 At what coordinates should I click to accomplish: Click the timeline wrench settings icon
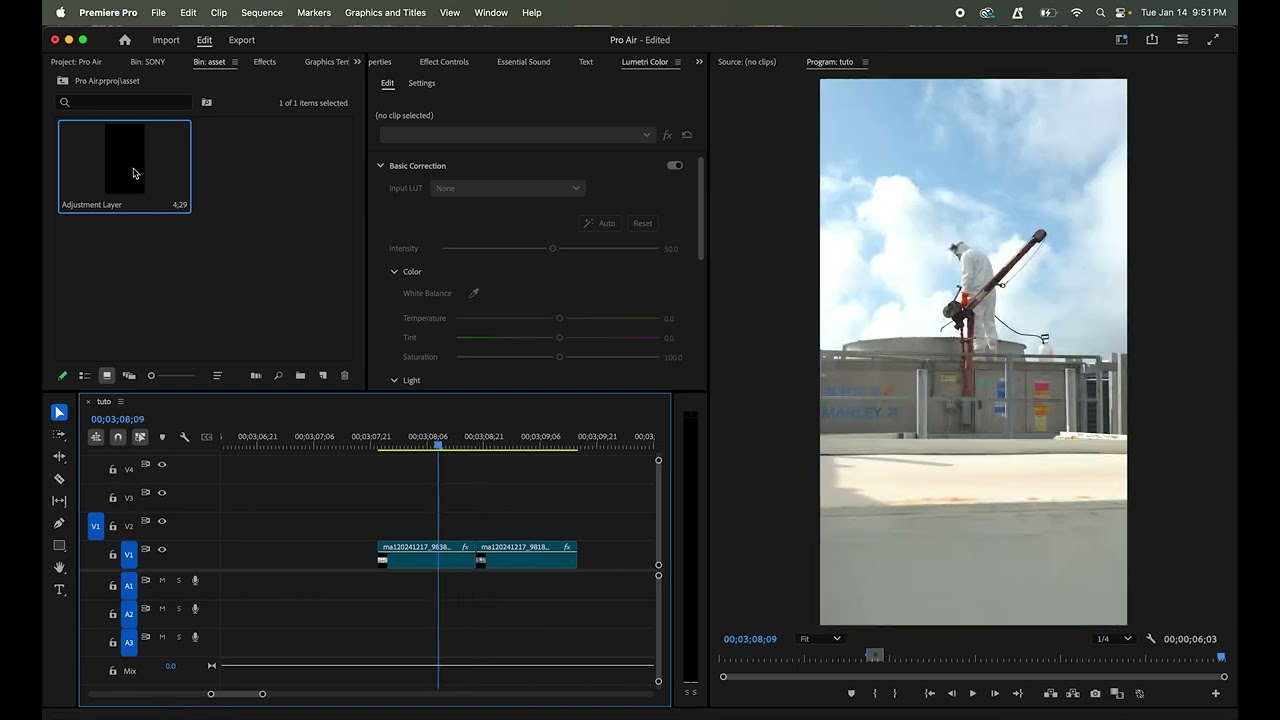click(184, 437)
